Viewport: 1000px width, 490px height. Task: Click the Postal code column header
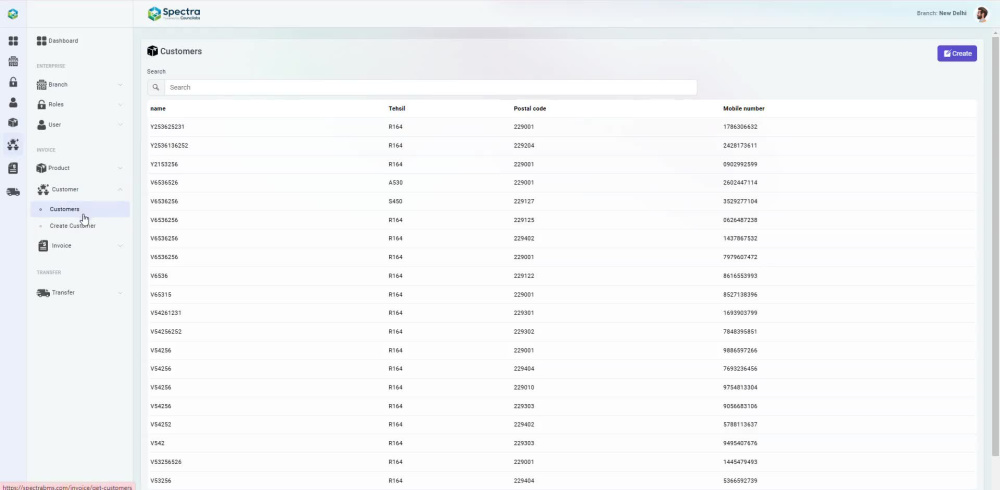[530, 108]
